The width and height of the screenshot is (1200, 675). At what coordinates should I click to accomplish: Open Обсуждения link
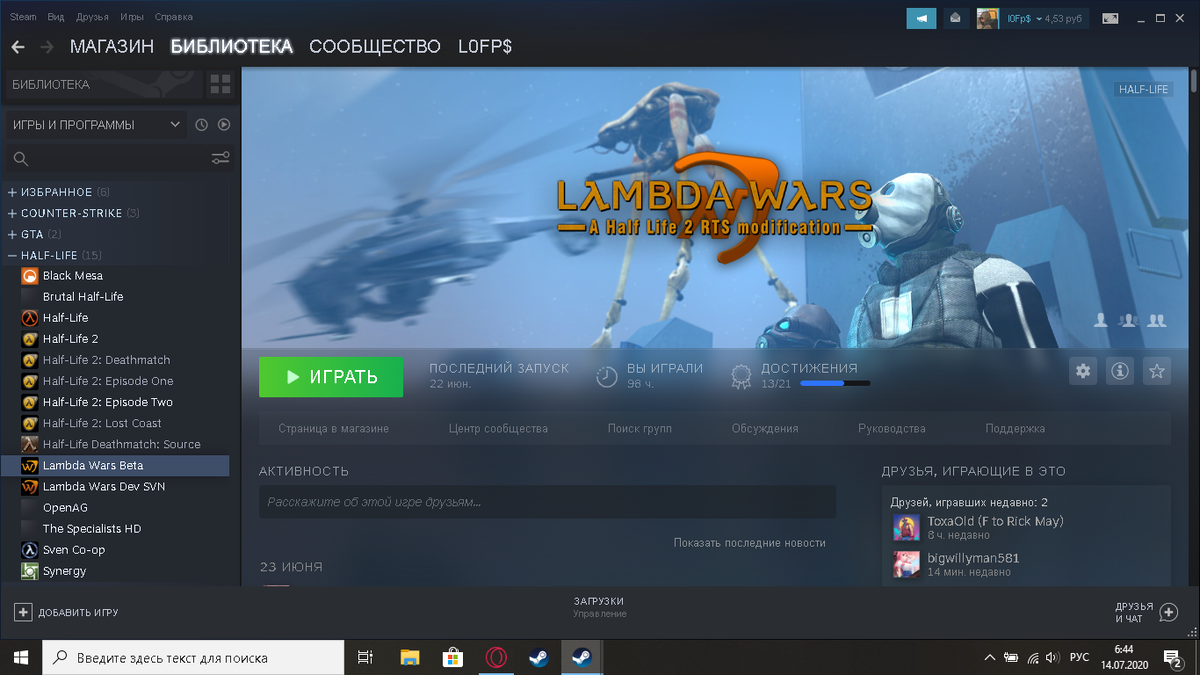click(x=765, y=428)
